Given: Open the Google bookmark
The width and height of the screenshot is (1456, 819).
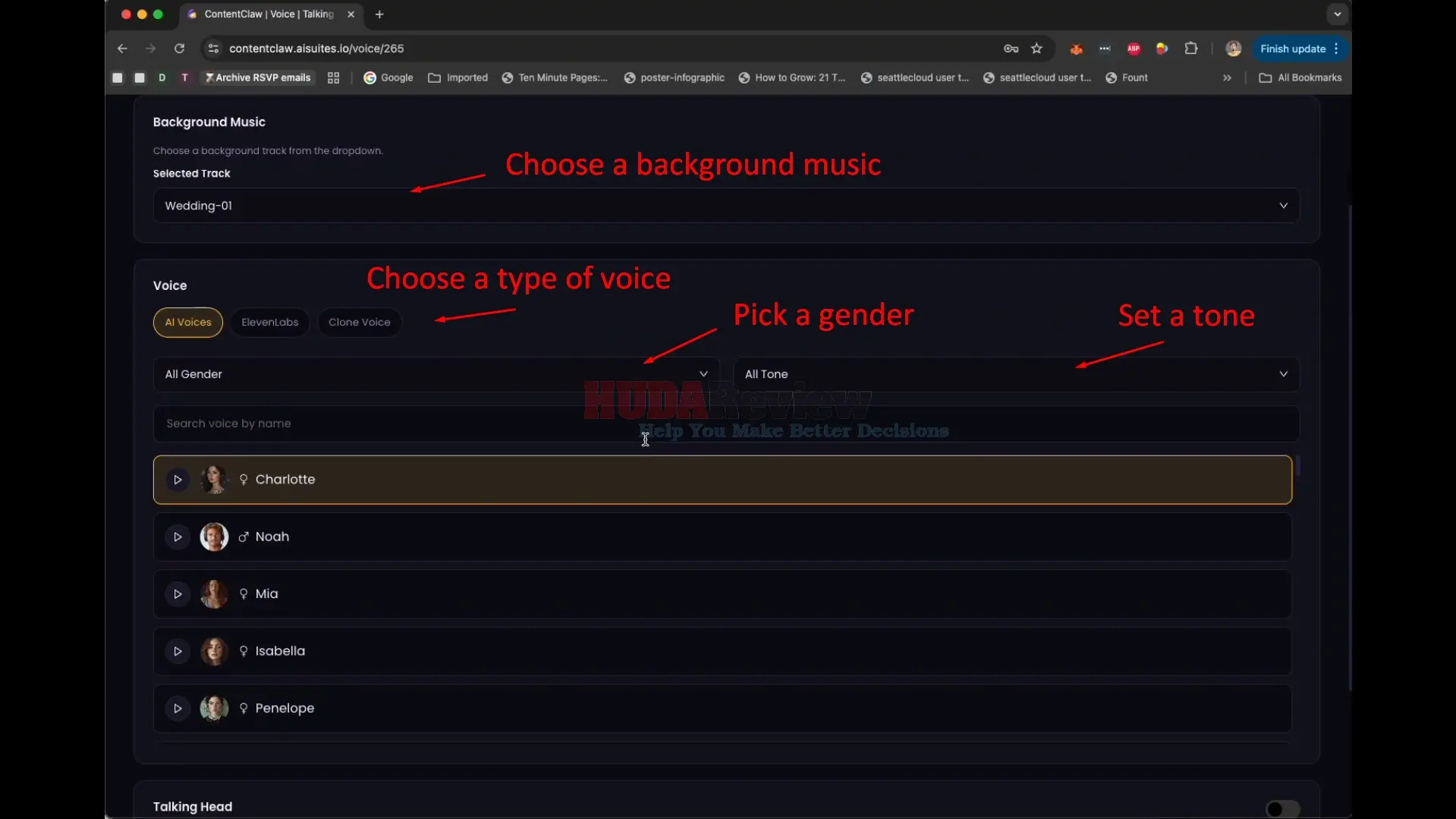Looking at the screenshot, I should 388,77.
